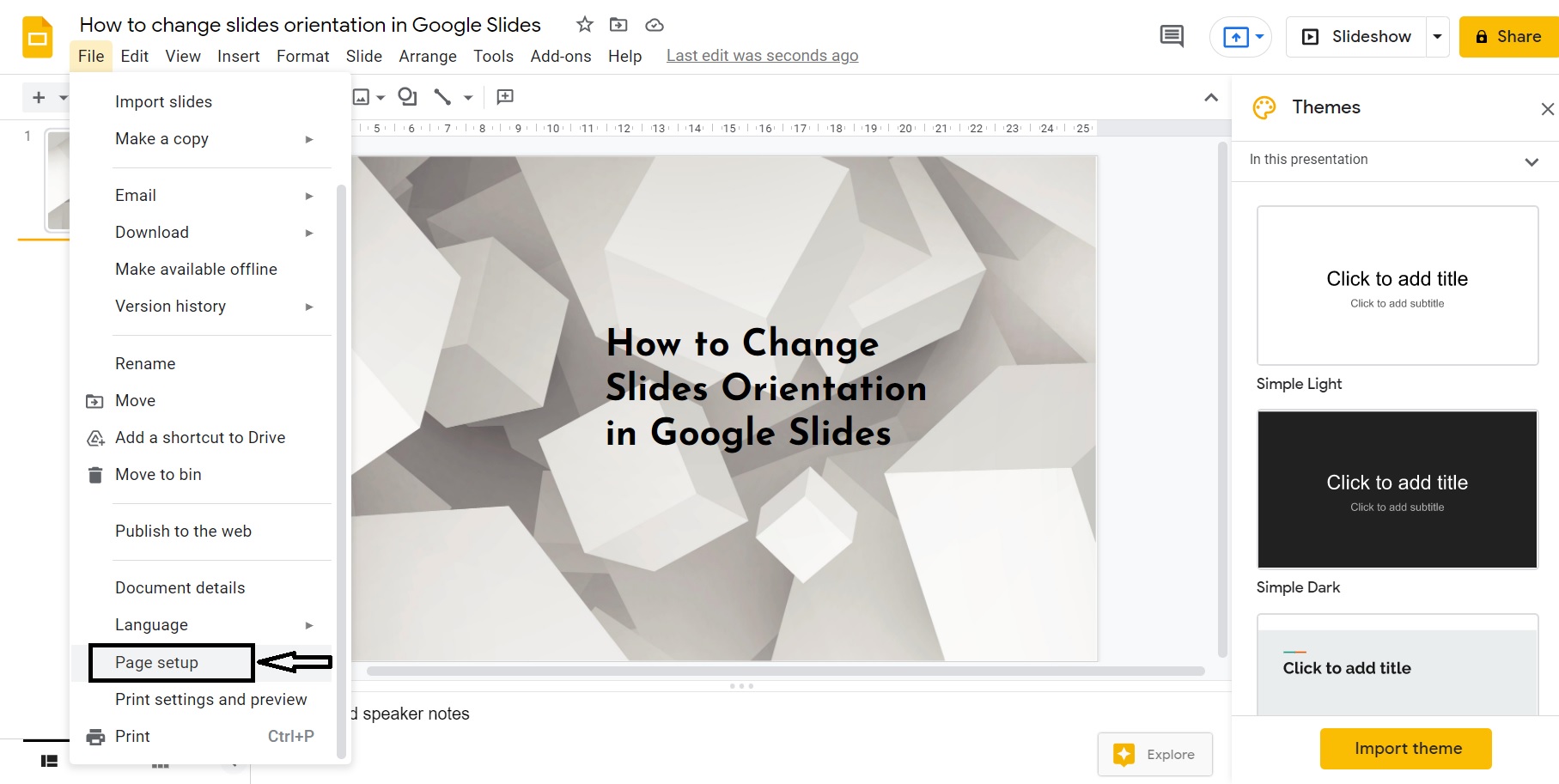Open the Add-ons menu
1559x784 pixels.
point(561,56)
